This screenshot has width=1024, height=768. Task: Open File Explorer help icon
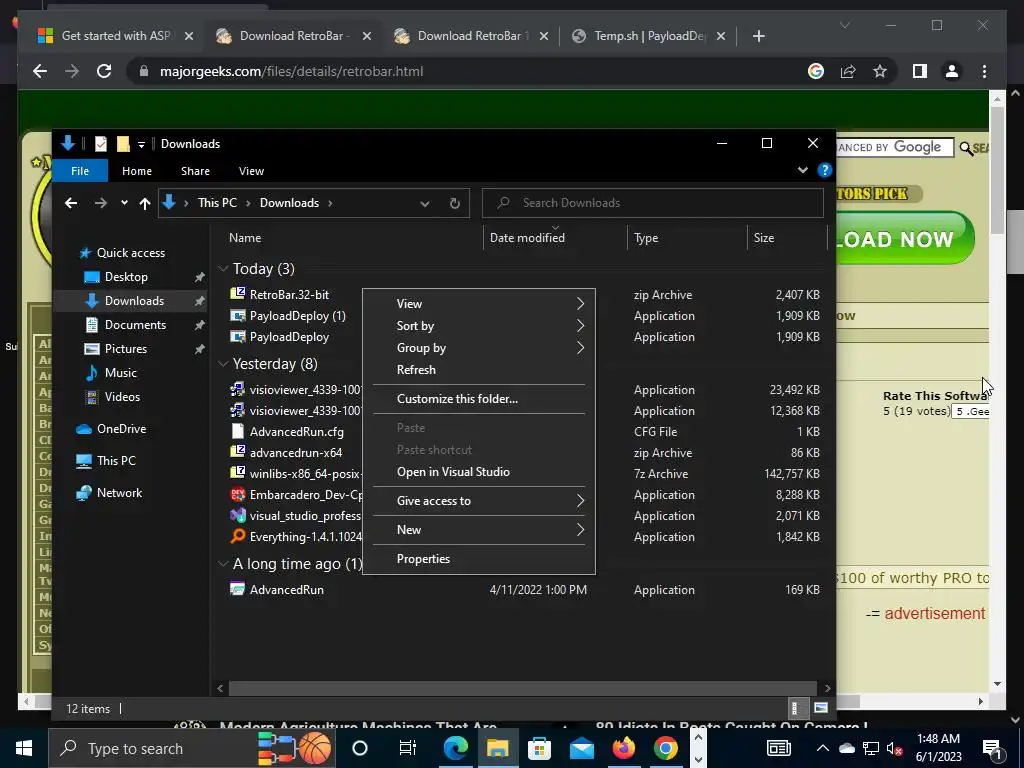click(x=825, y=170)
